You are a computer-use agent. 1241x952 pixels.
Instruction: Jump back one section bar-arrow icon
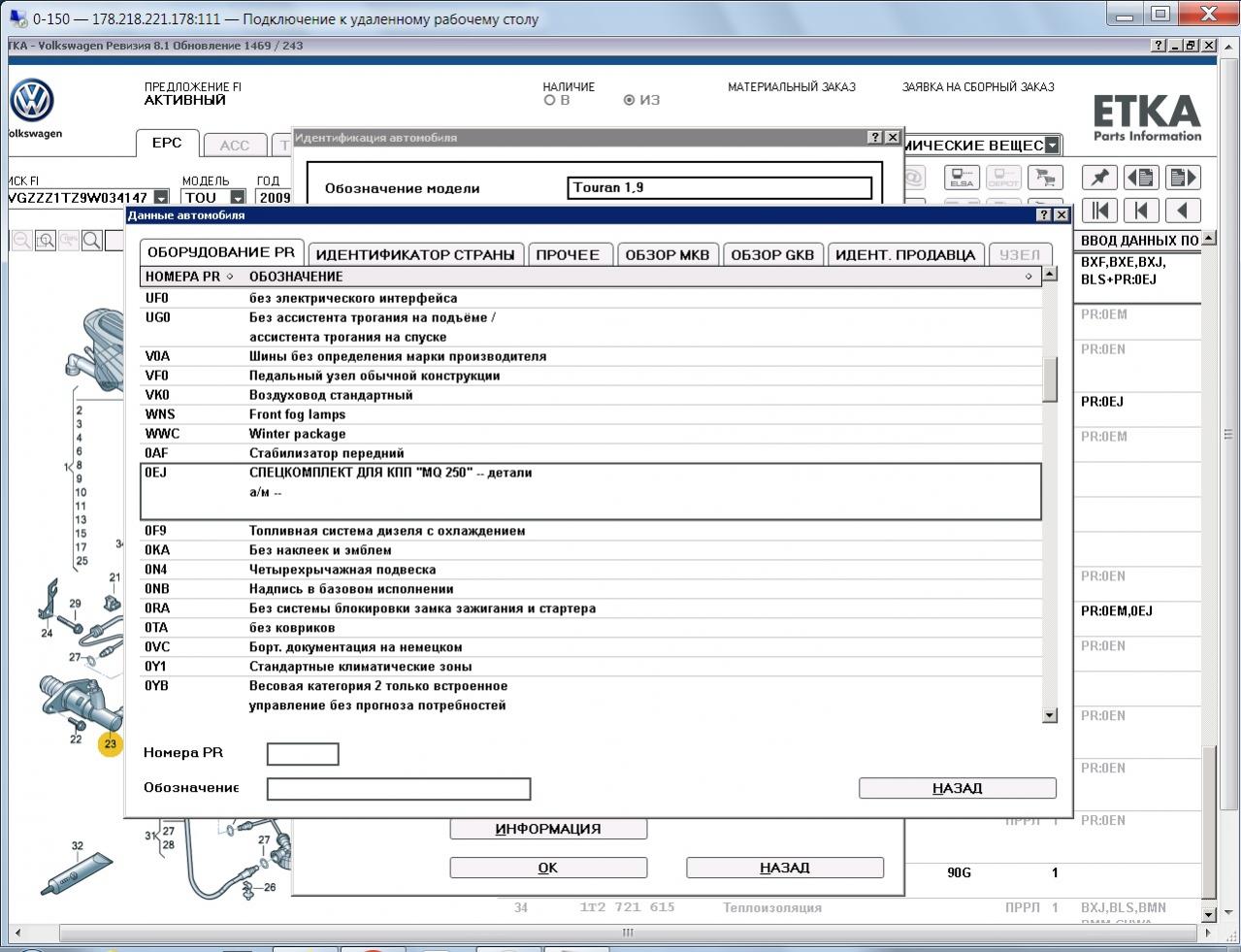pos(1141,211)
